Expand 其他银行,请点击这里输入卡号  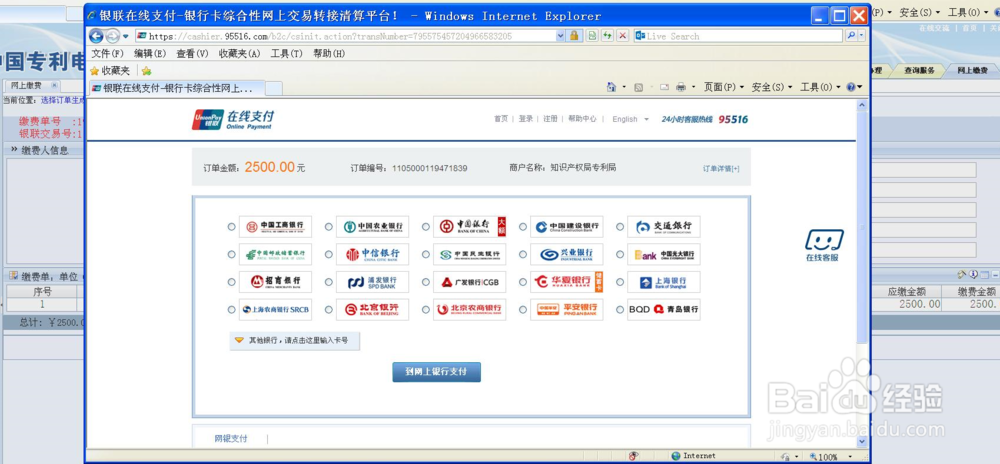coord(295,340)
